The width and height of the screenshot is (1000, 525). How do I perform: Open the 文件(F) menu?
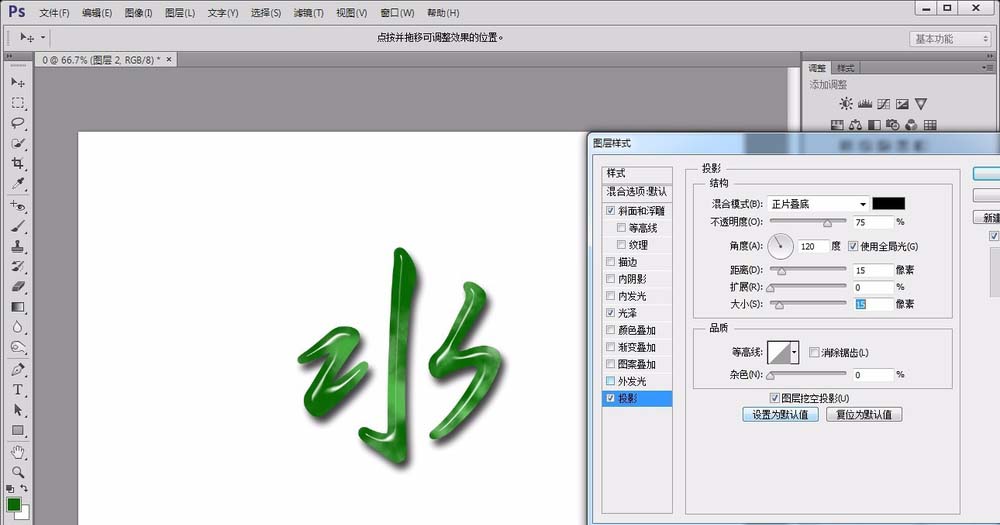point(54,13)
